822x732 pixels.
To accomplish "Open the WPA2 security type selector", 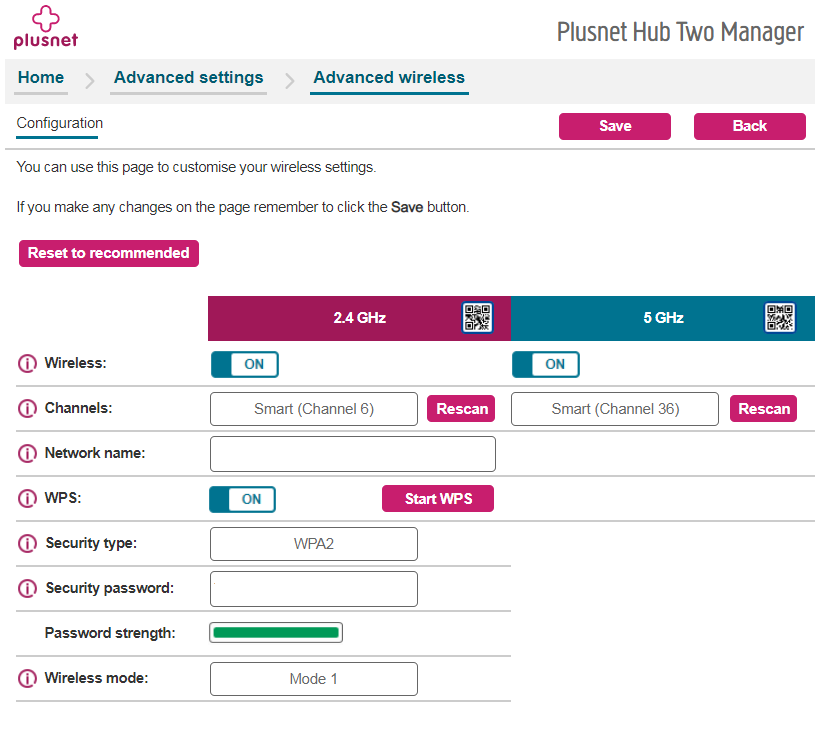I will (x=313, y=544).
